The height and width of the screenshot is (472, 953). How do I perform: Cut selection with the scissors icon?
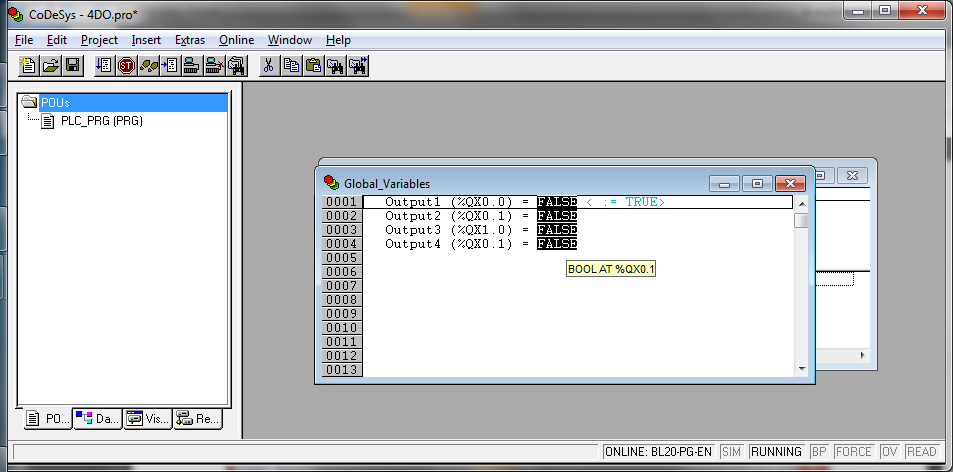pos(269,66)
